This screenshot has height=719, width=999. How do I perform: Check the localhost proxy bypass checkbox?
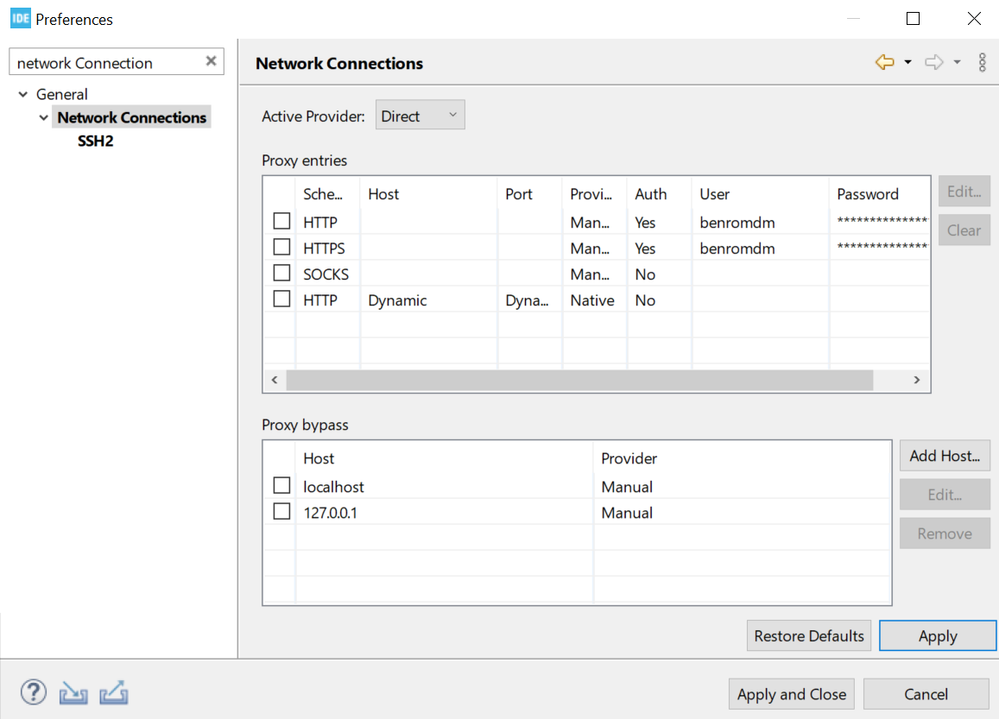coord(282,486)
